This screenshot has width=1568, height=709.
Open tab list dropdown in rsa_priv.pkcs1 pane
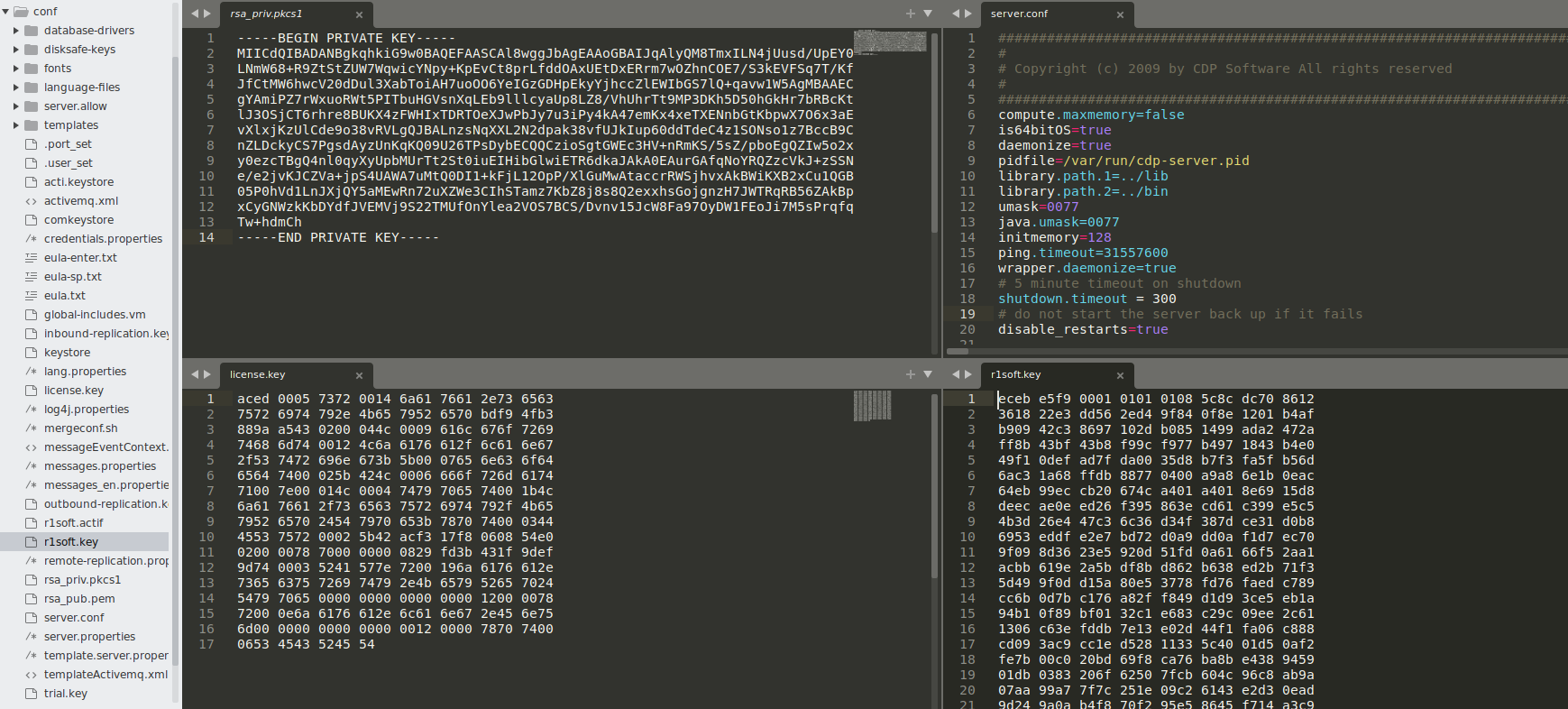(928, 14)
